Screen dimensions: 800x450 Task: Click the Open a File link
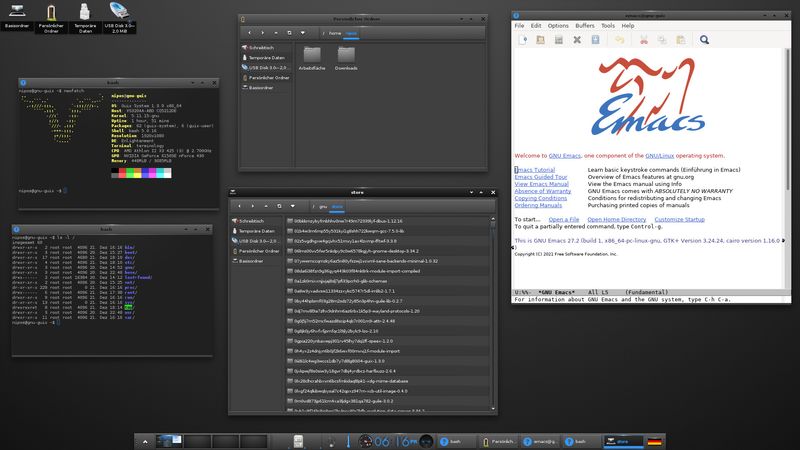pos(564,219)
